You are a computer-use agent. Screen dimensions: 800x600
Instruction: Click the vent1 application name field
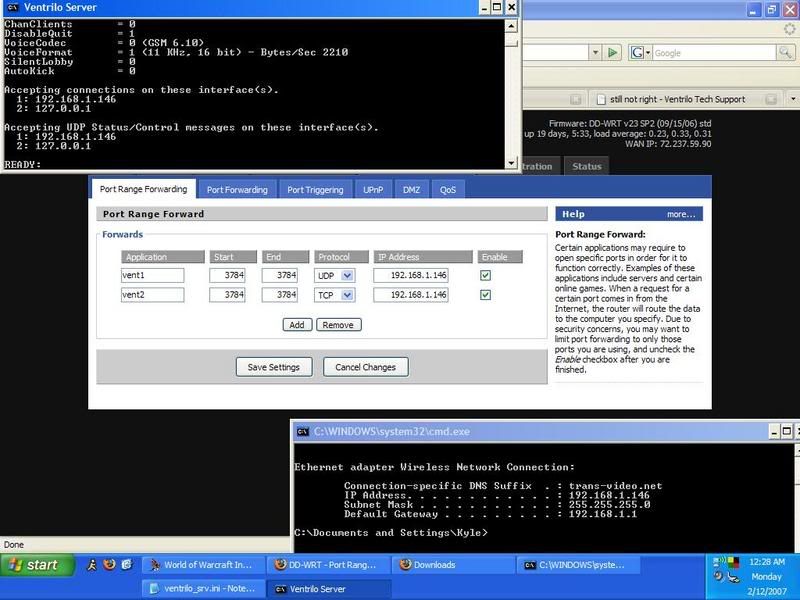tap(153, 276)
